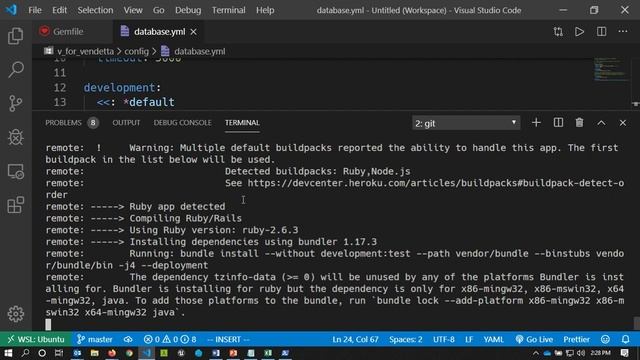Viewport: 640px width, 360px height.
Task: Click WSL: Ubuntu remote indicator
Action: (36, 339)
